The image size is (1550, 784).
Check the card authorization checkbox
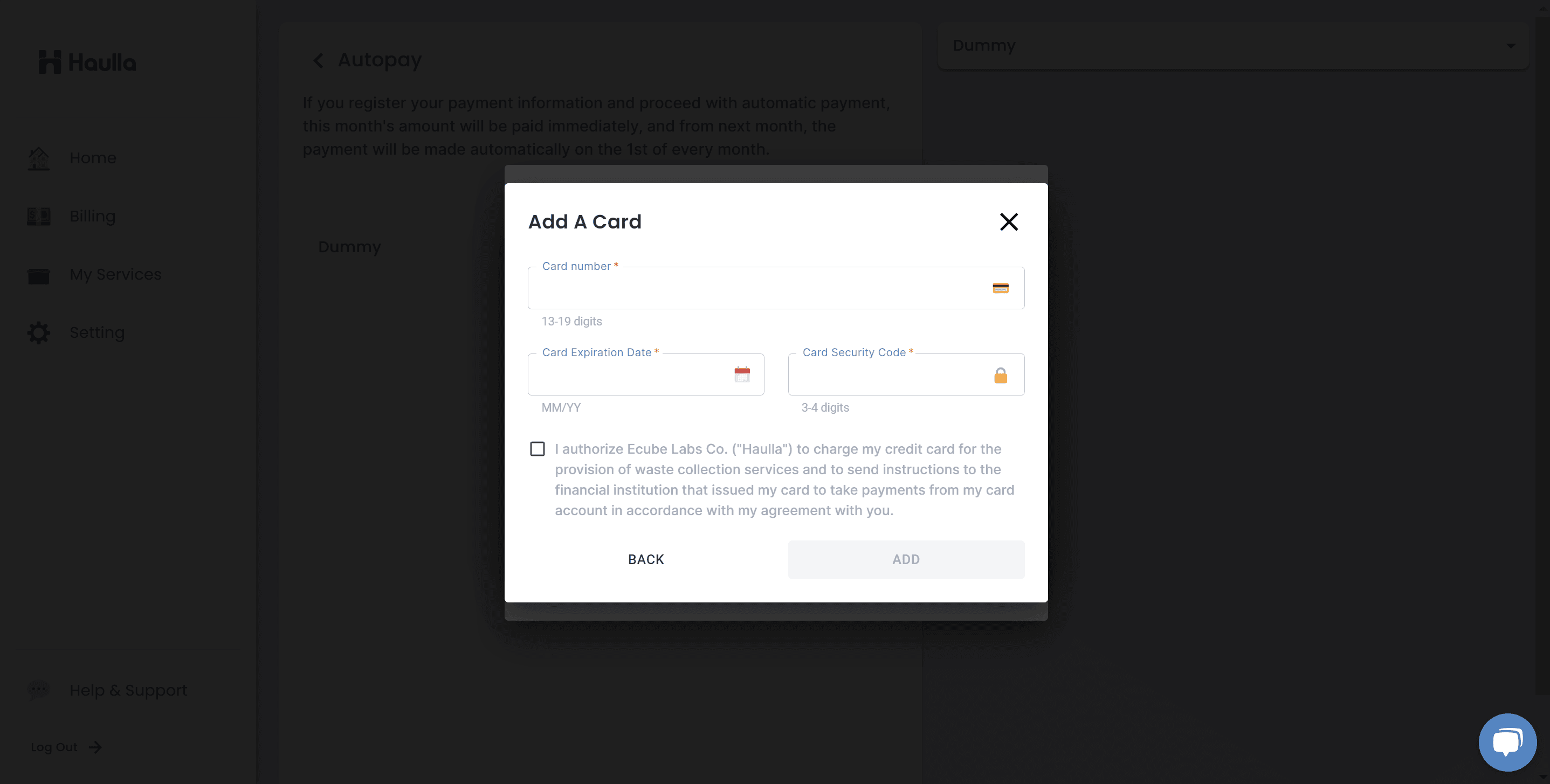pos(538,449)
